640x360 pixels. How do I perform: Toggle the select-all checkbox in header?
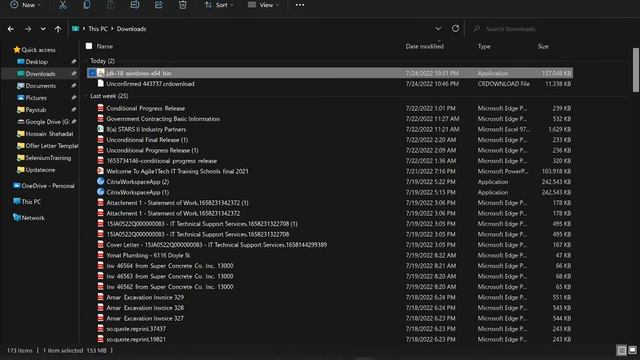(89, 46)
